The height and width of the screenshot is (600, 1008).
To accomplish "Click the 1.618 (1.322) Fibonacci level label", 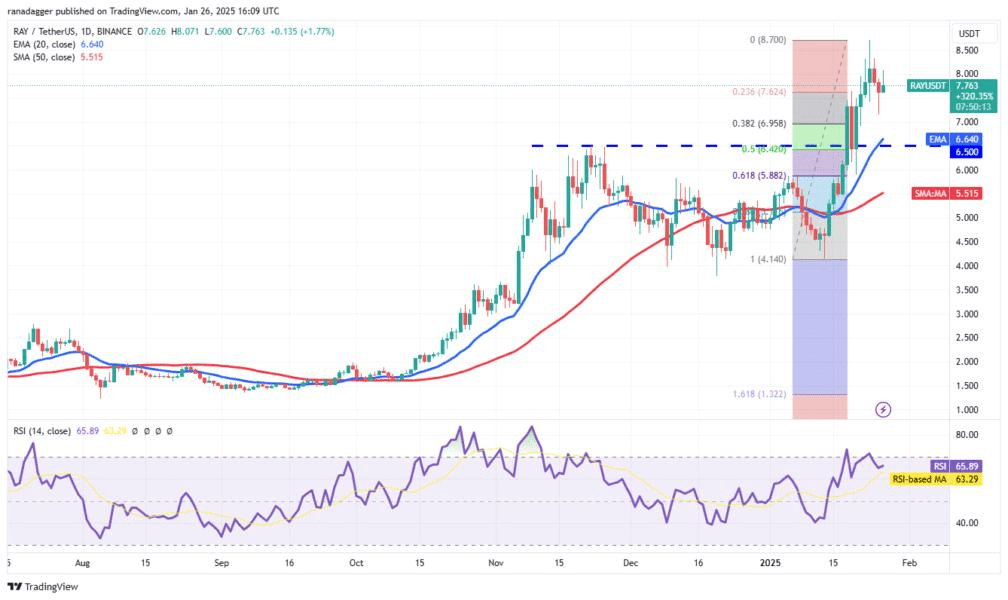I will (759, 394).
